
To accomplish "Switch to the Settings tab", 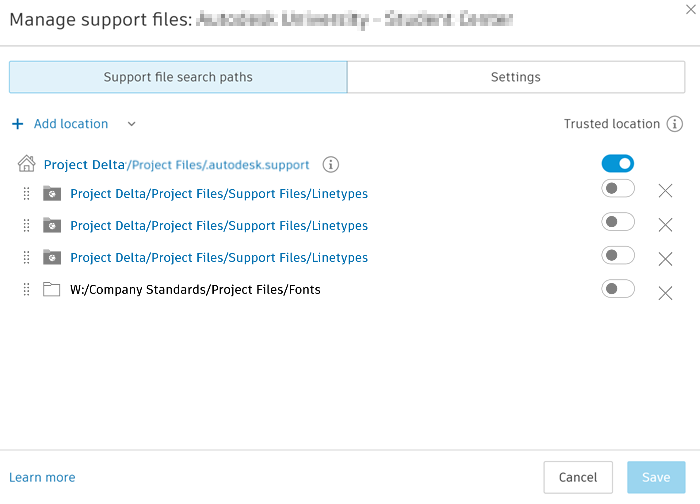I will click(x=515, y=77).
